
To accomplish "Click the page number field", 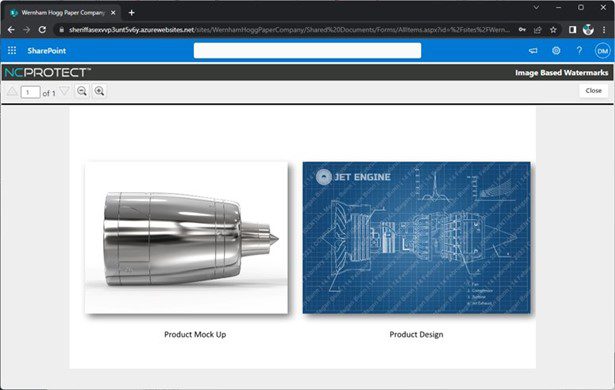I will pos(30,92).
